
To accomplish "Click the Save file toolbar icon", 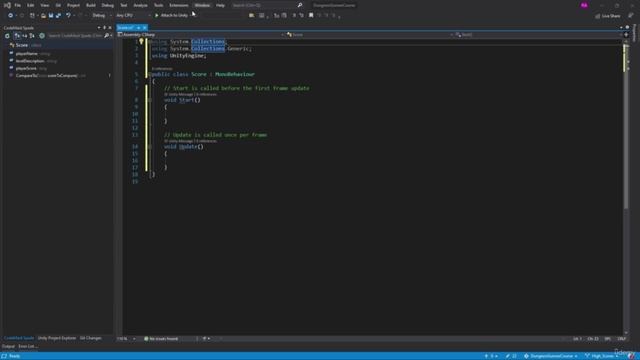I will coord(51,16).
